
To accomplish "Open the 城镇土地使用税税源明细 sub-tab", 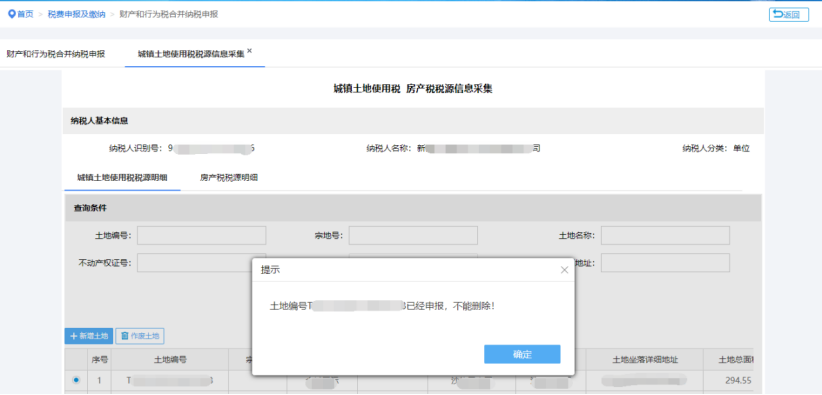I will click(x=122, y=177).
